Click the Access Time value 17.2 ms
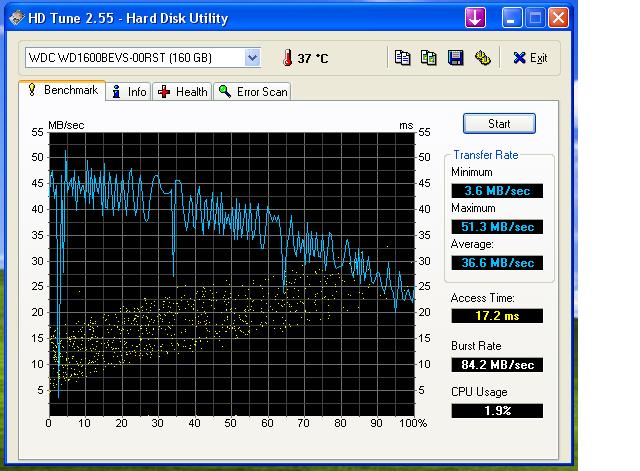This screenshot has height=471, width=640. pyautogui.click(x=497, y=315)
